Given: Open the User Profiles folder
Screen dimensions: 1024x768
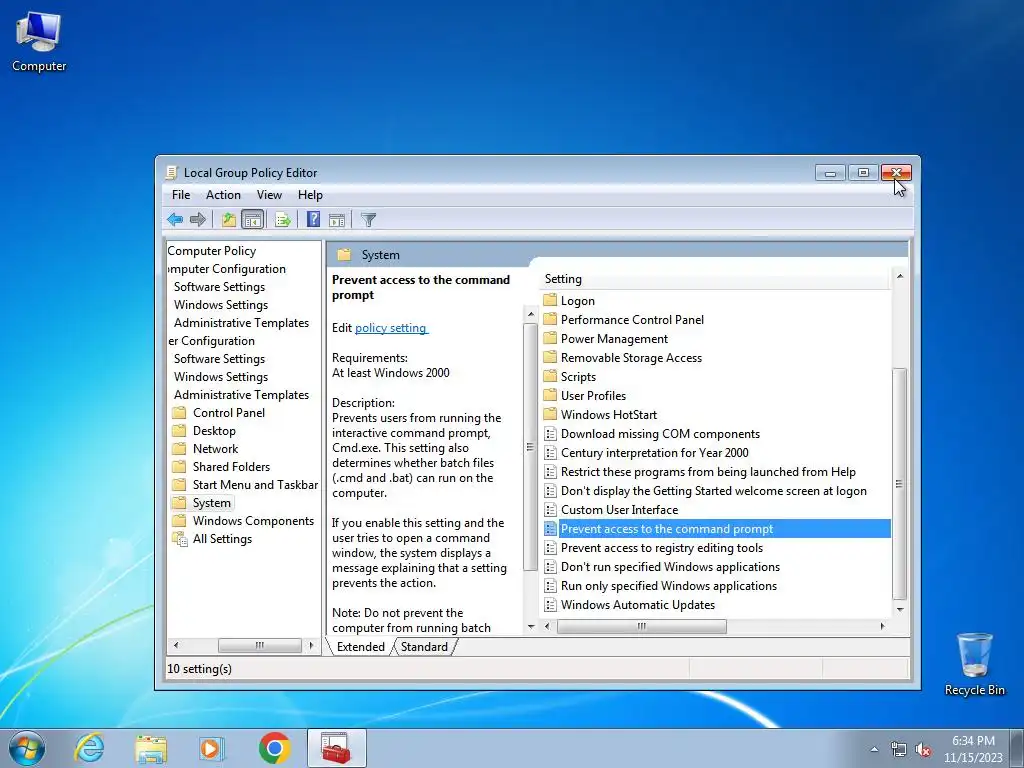Looking at the screenshot, I should pyautogui.click(x=593, y=396).
